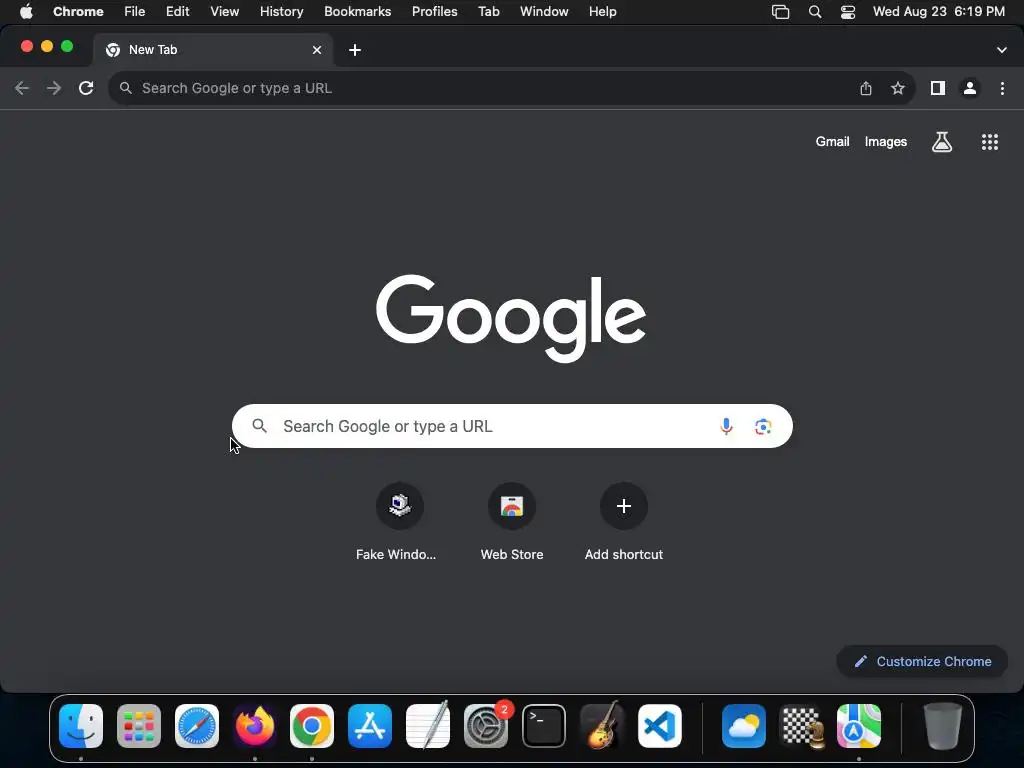
Task: Select the New Tab tab
Action: pos(213,50)
